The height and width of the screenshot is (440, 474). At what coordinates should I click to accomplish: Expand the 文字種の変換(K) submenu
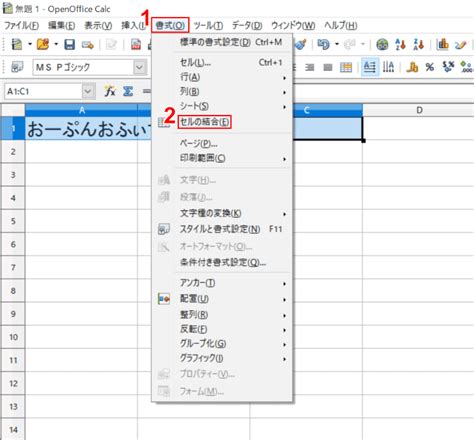(x=222, y=213)
